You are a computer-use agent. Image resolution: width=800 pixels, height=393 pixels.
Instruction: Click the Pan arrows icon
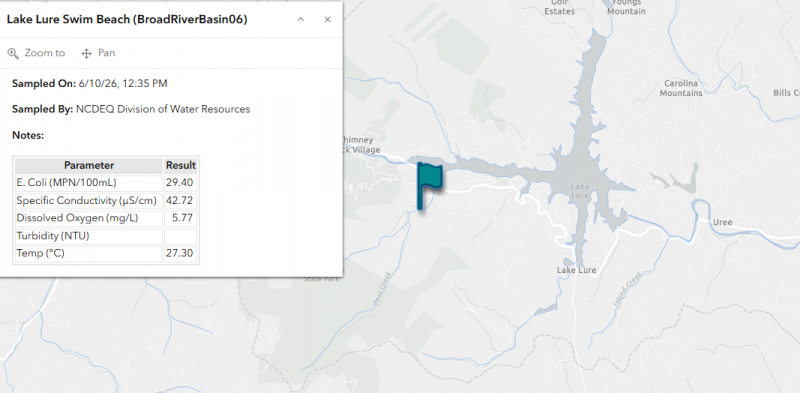[x=86, y=53]
